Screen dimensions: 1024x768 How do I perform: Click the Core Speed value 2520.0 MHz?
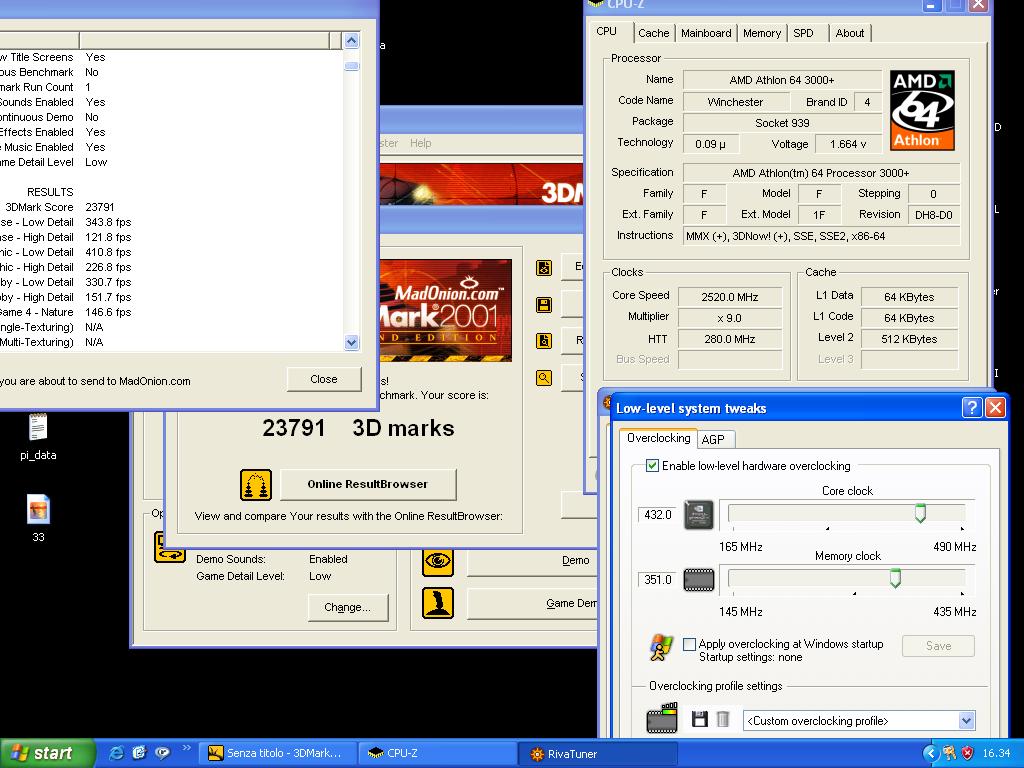pos(729,297)
